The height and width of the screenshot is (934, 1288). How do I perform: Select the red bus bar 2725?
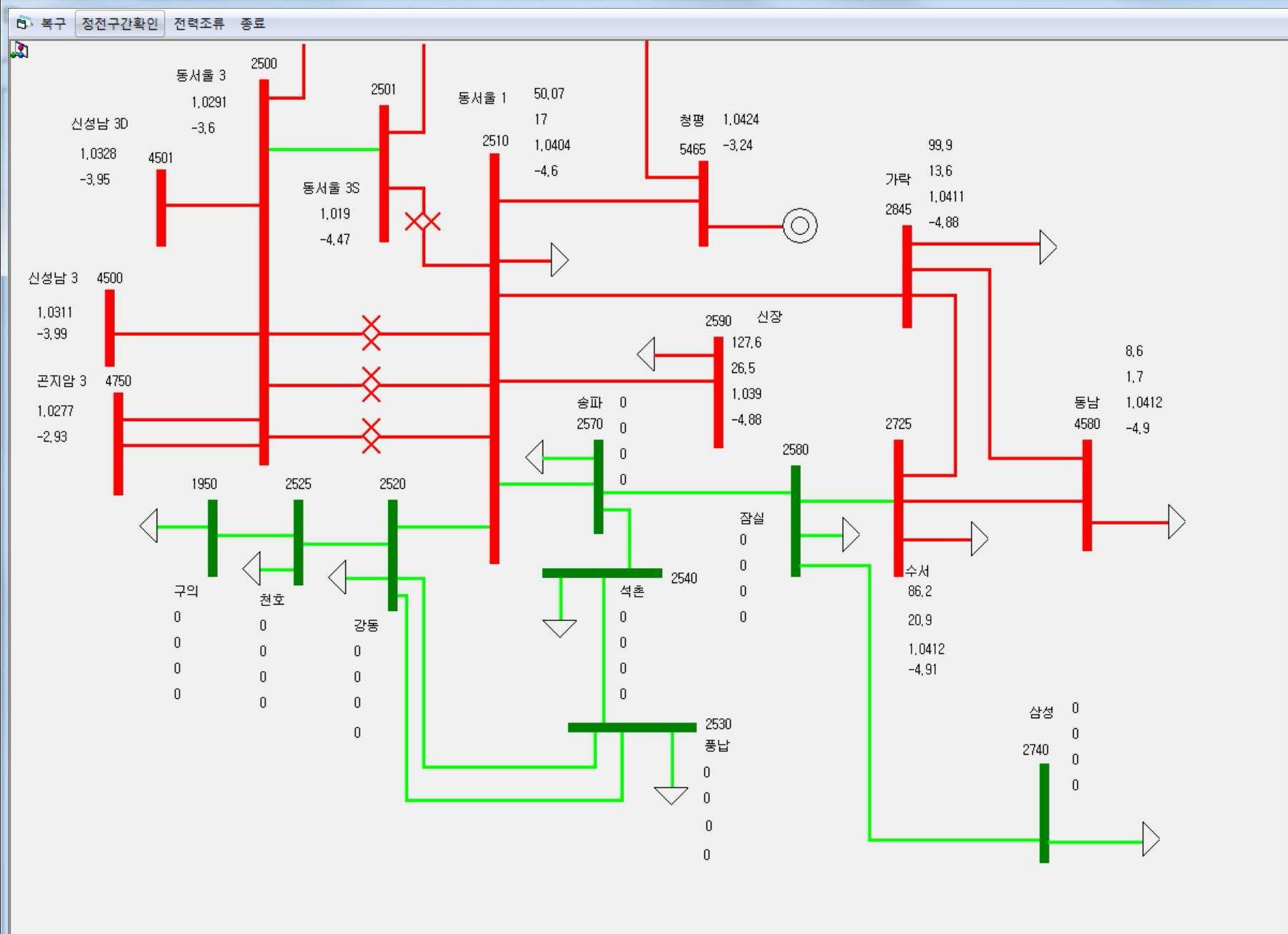point(899,508)
